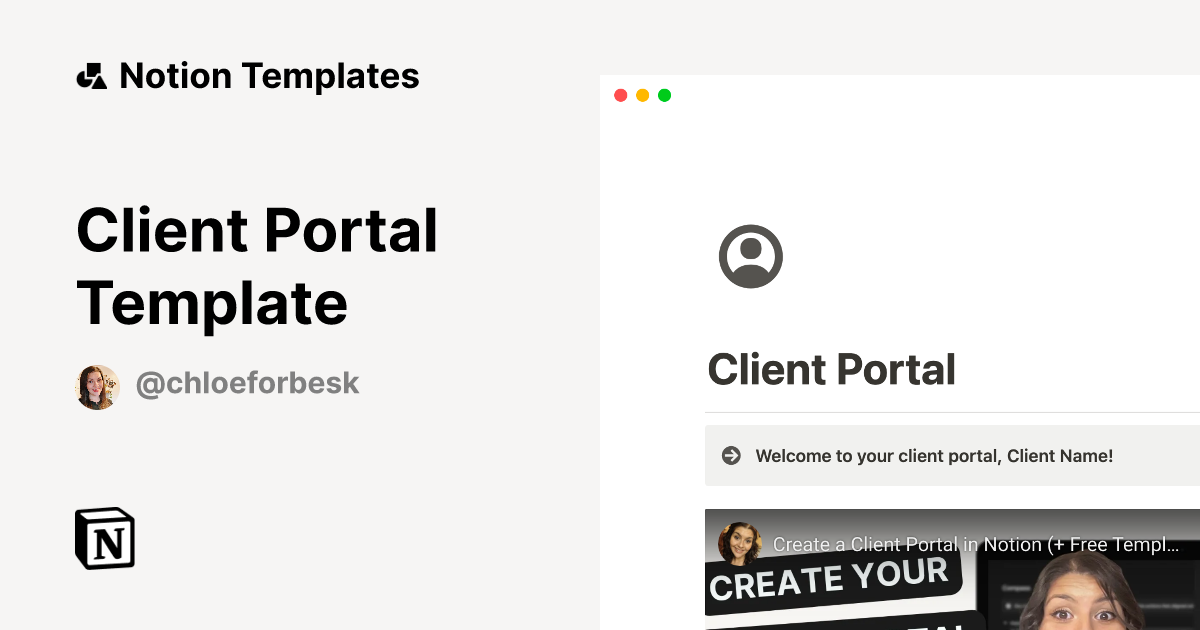The width and height of the screenshot is (1200, 630).
Task: Click the Notion cube logo
Action: tap(105, 538)
